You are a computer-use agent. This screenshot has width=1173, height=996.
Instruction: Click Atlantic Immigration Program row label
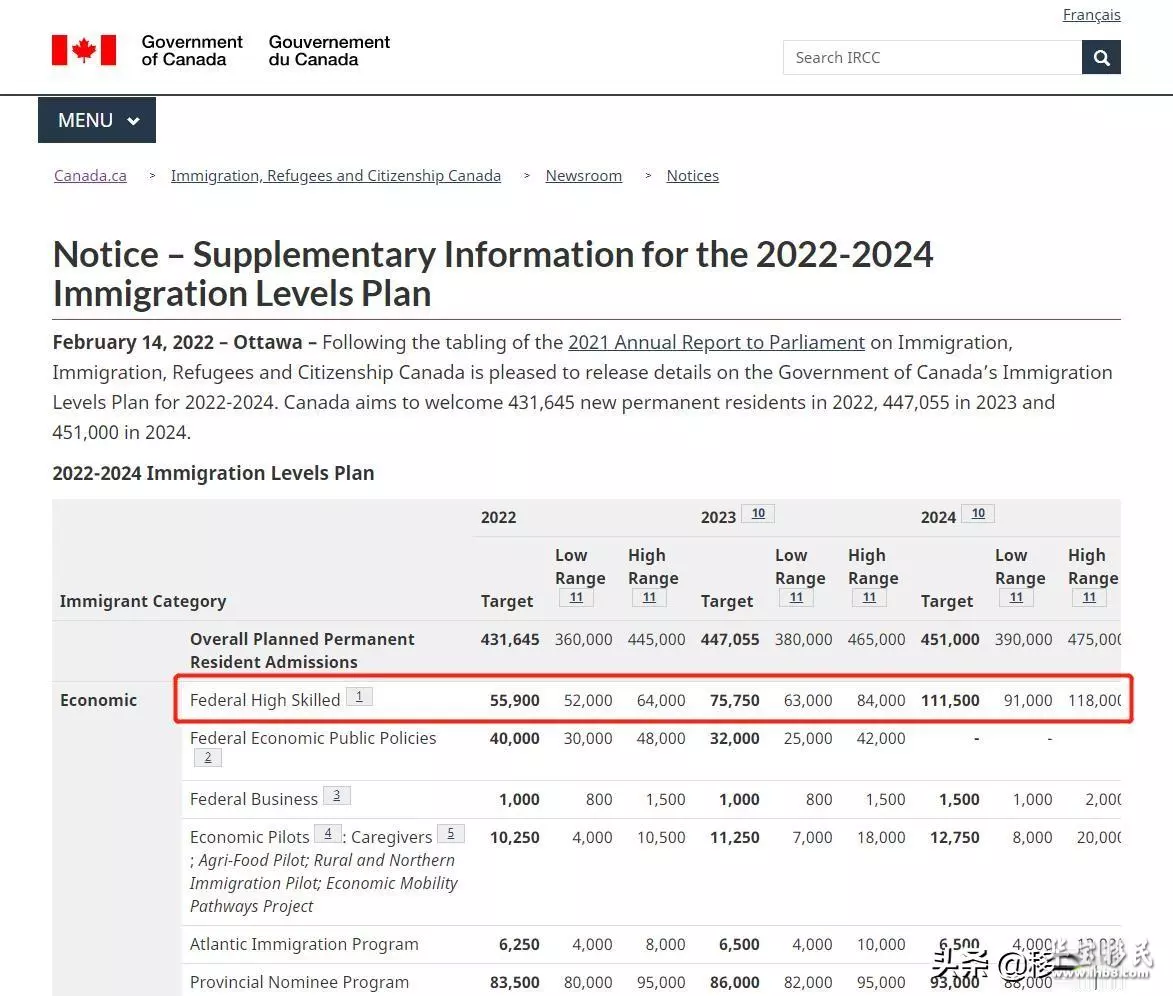pyautogui.click(x=304, y=944)
